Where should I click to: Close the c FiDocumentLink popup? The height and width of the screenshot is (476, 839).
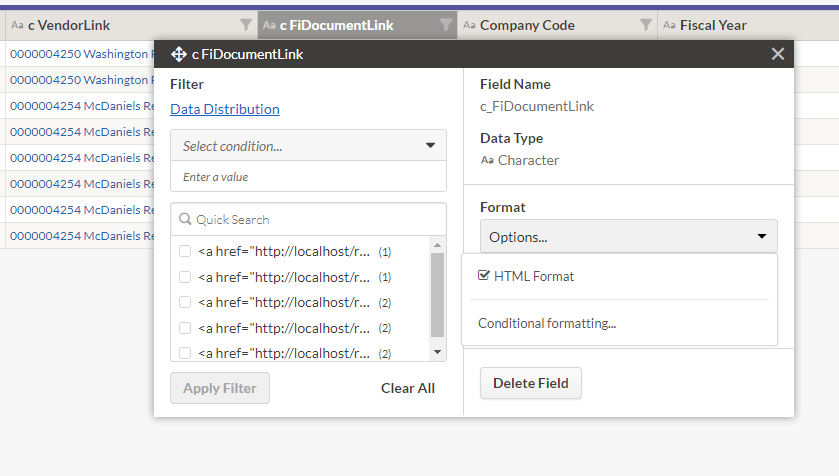778,54
